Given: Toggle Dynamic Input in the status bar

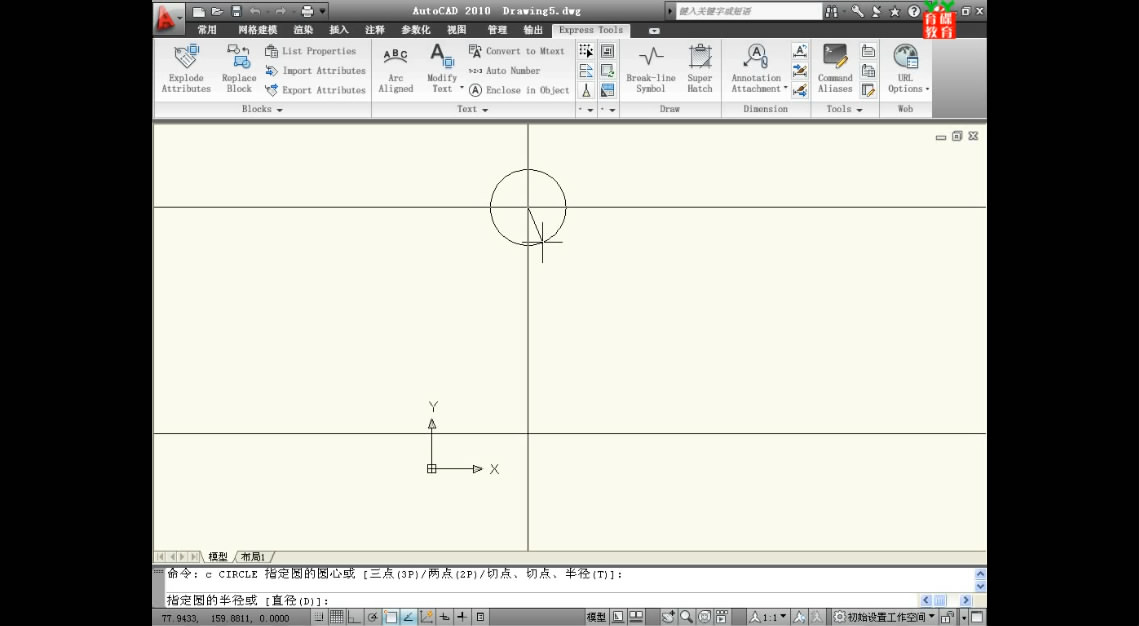Looking at the screenshot, I should point(445,617).
